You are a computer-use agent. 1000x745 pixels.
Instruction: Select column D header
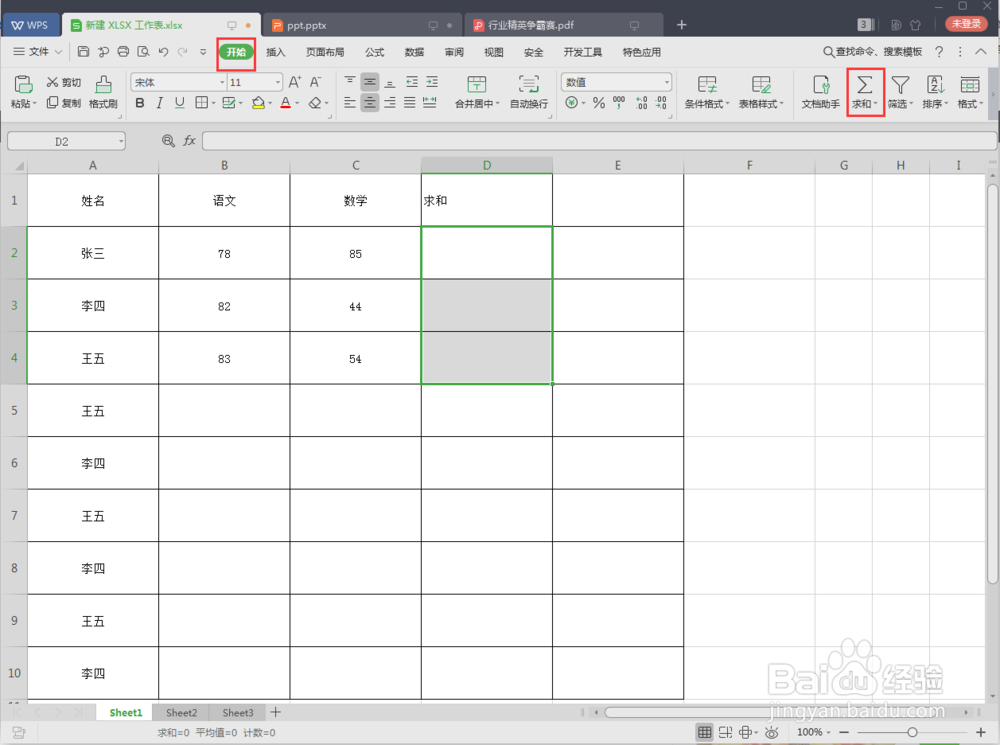[x=487, y=165]
